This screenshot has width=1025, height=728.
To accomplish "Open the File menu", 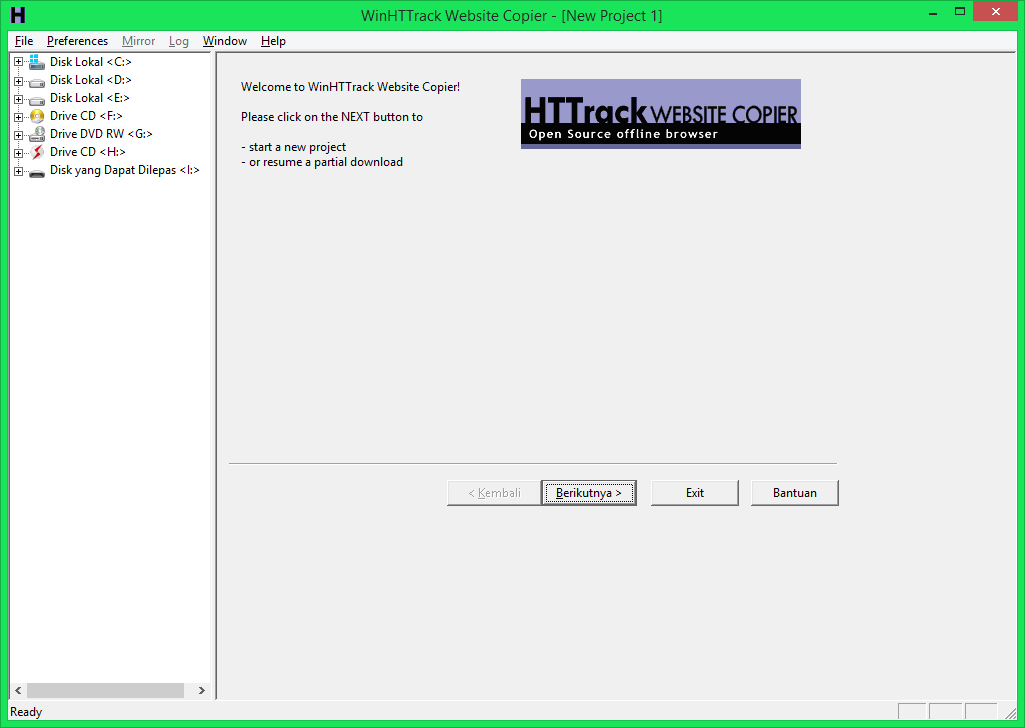I will (x=24, y=41).
